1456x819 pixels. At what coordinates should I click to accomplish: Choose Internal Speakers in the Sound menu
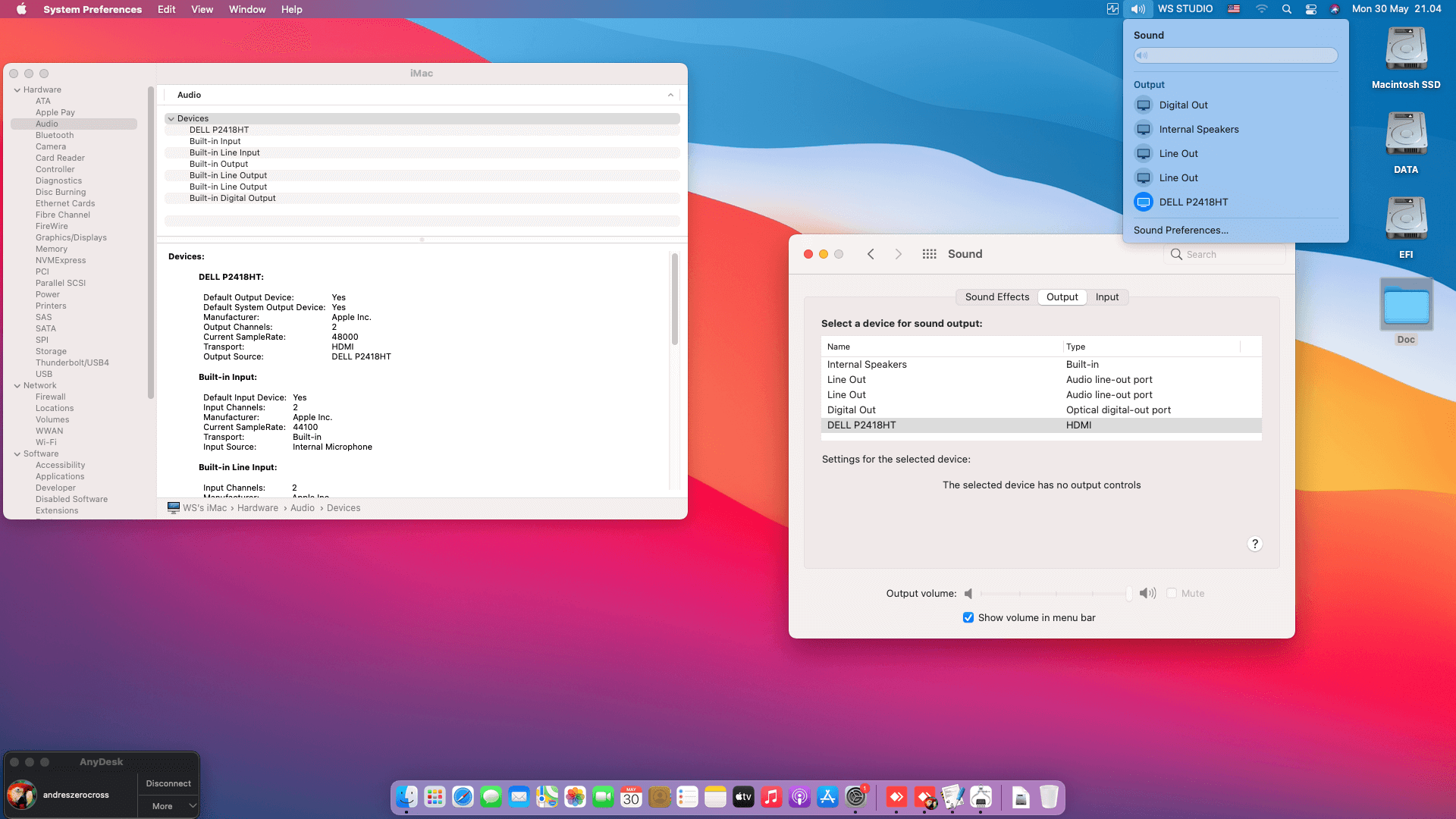click(x=1198, y=129)
